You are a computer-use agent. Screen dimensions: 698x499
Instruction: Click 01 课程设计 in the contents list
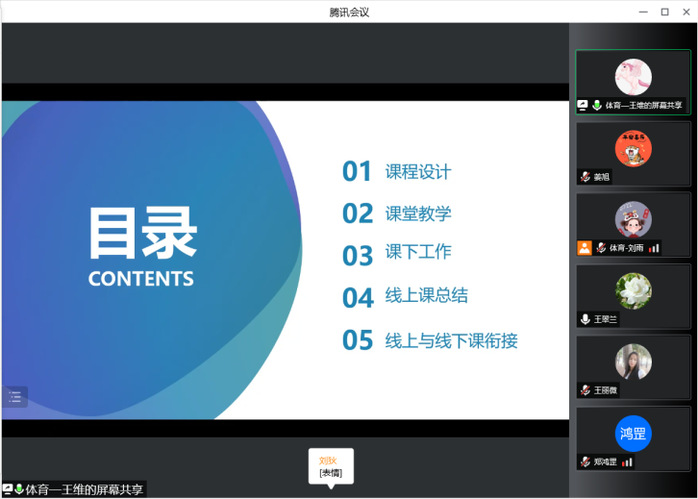(x=397, y=172)
